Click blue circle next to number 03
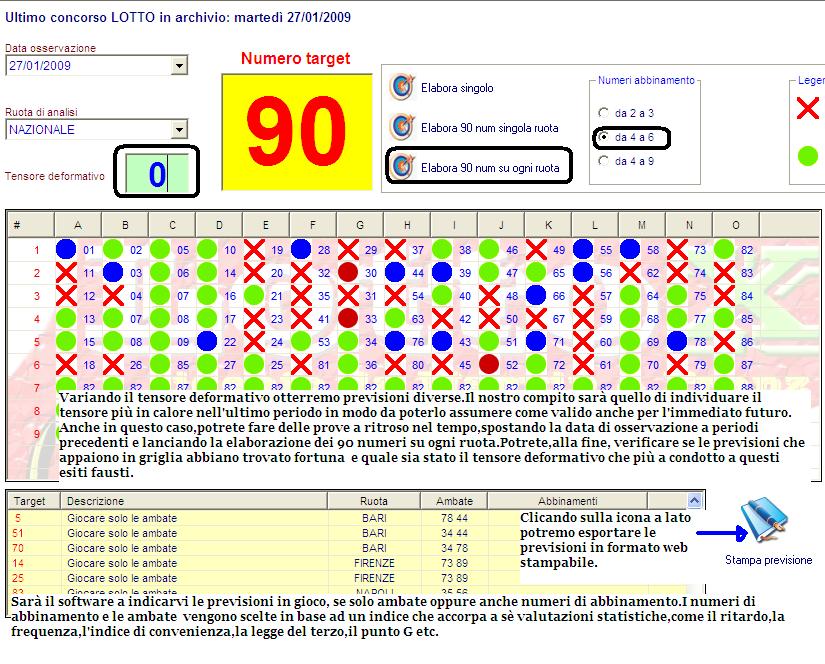The height and width of the screenshot is (664, 825). (113, 273)
